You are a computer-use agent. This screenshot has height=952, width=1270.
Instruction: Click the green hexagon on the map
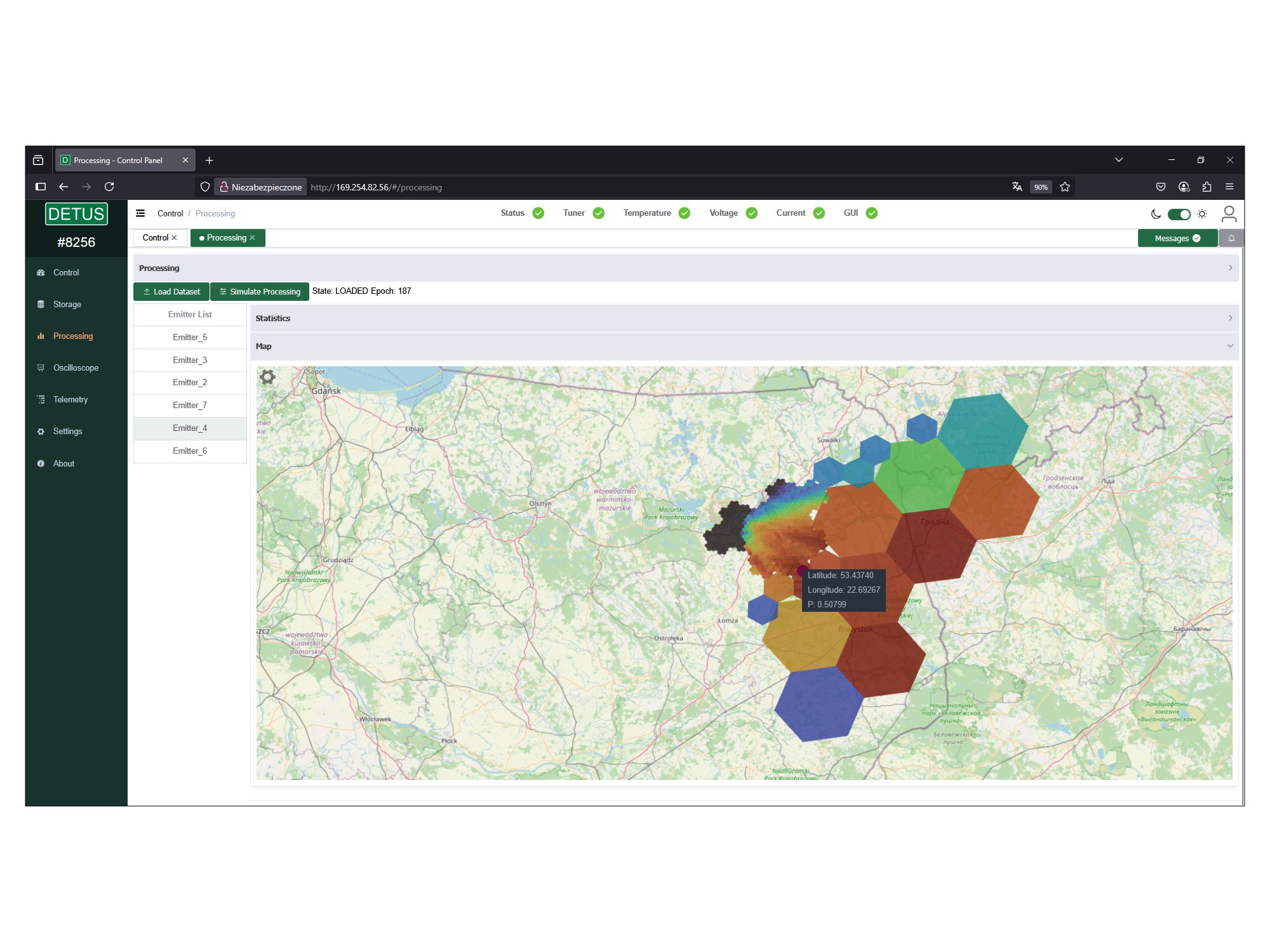click(921, 475)
